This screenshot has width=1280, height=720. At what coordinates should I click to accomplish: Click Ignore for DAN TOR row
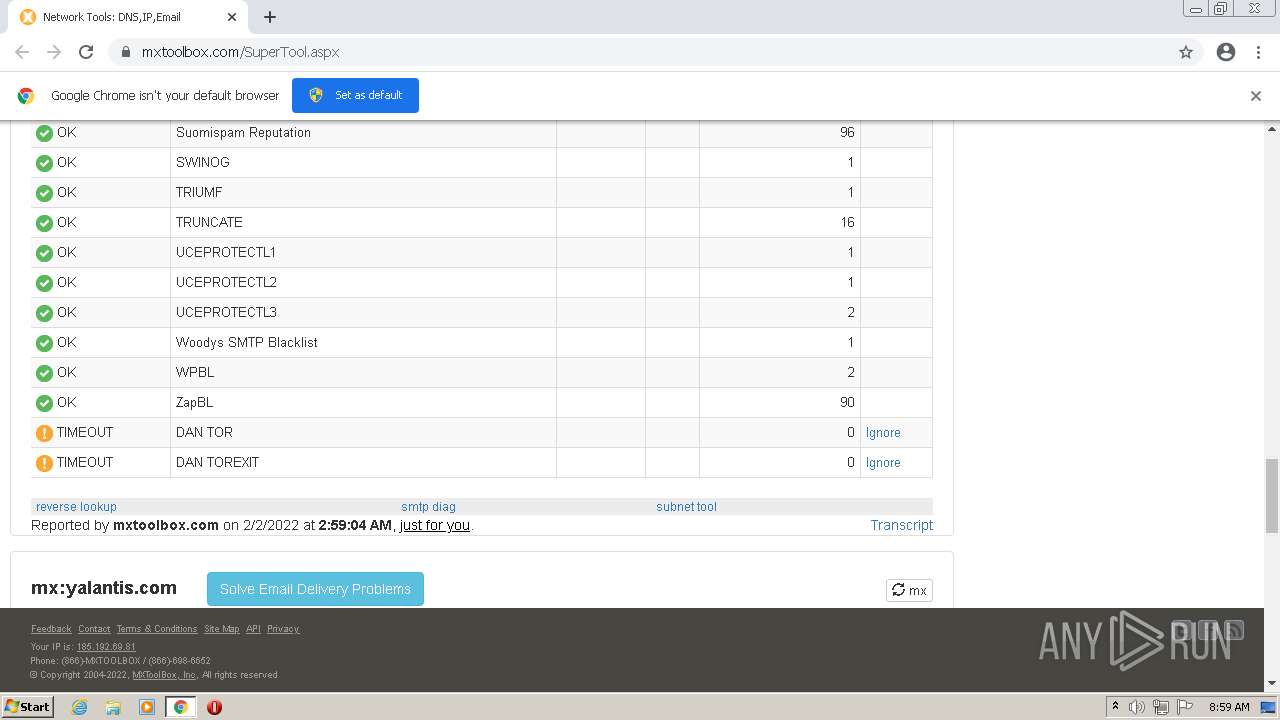click(x=883, y=433)
